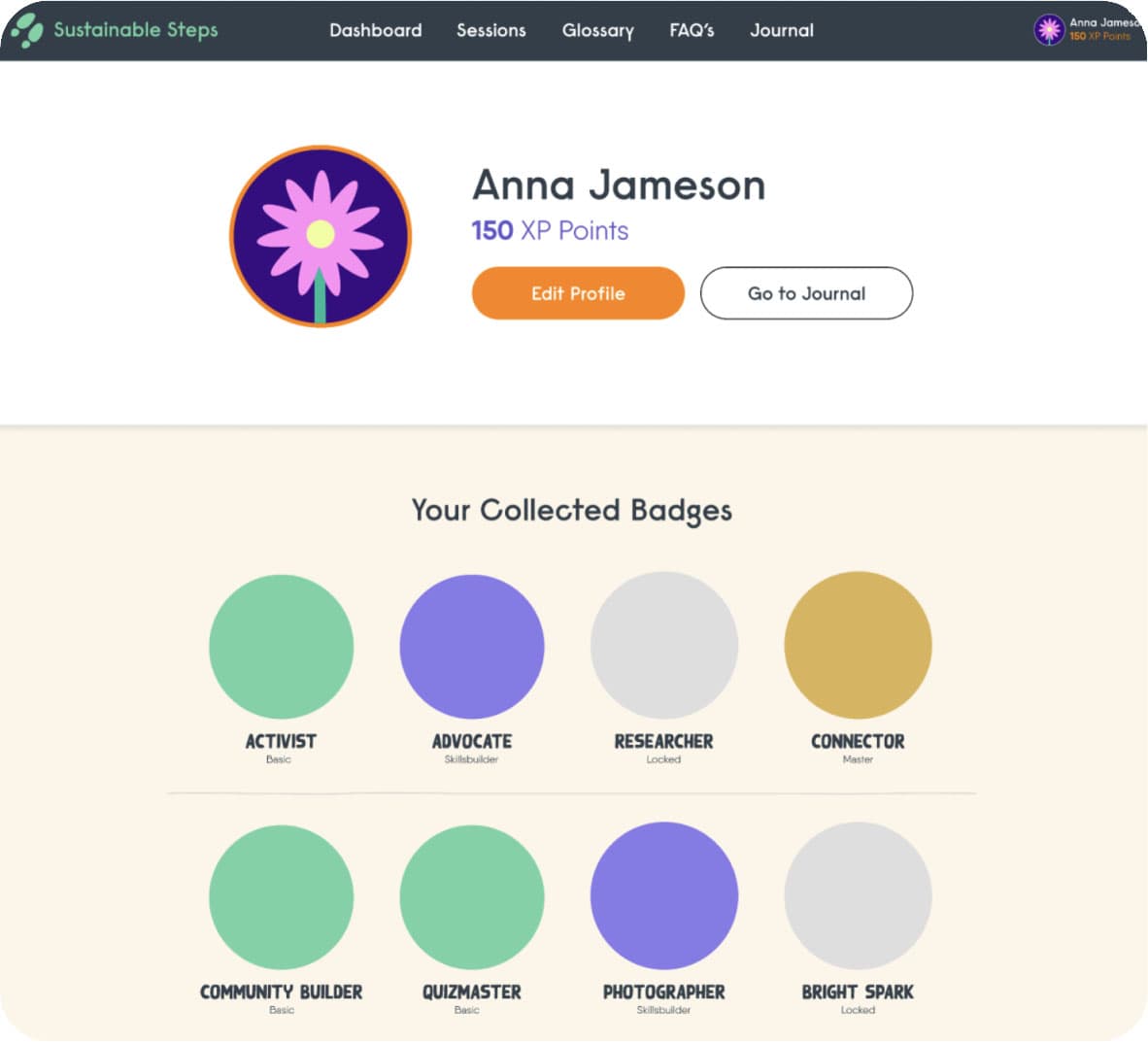Click the locked Bright Spark badge icon
Image resolution: width=1148 pixels, height=1042 pixels.
(x=858, y=895)
